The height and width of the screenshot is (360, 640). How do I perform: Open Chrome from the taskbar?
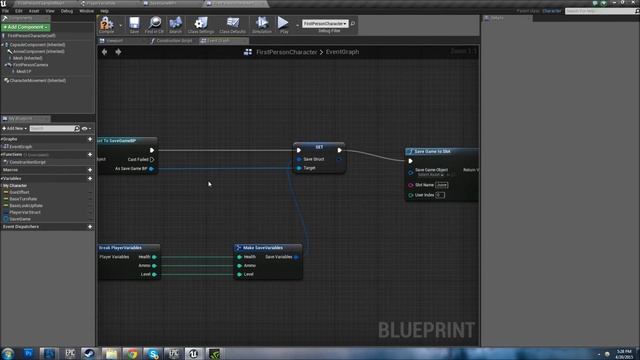(132, 353)
